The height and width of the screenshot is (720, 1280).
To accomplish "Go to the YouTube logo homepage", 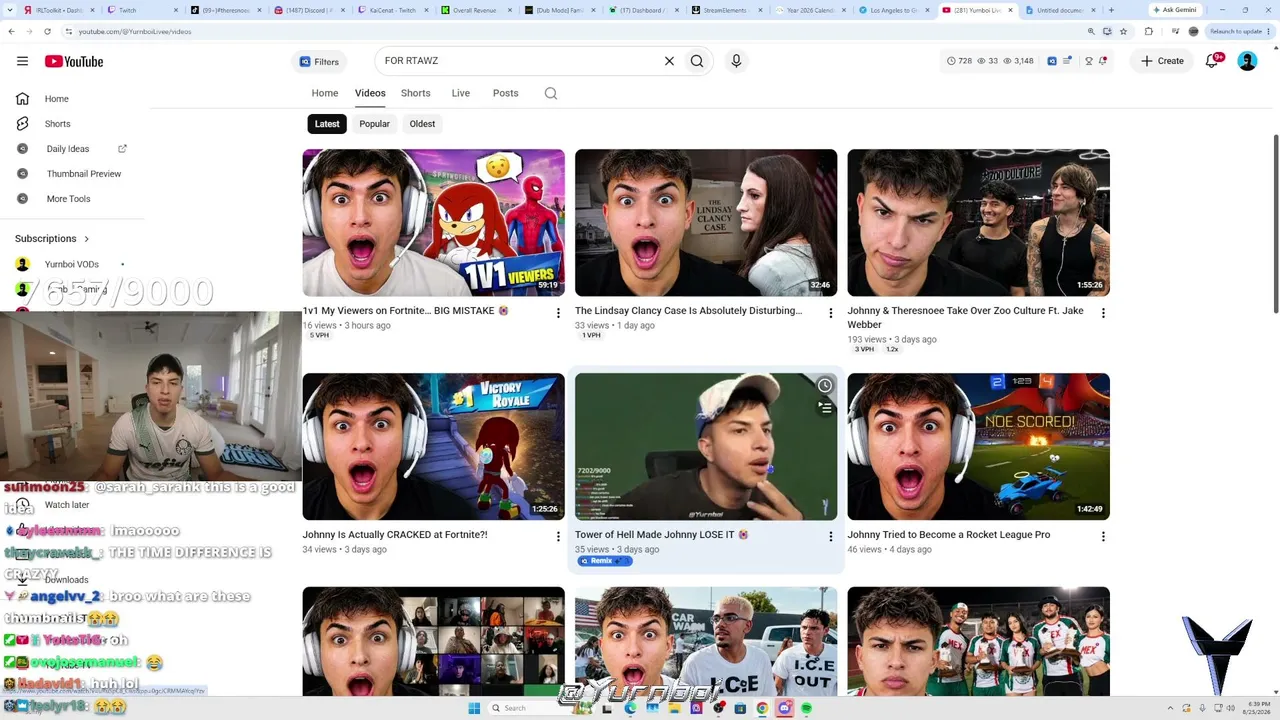I will coord(74,61).
